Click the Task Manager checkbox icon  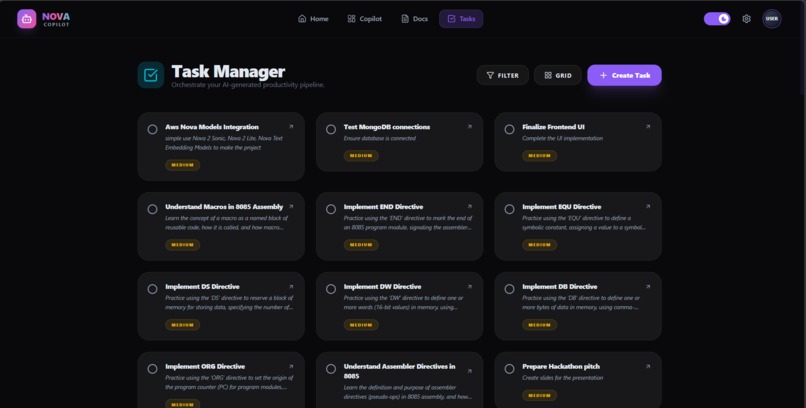(151, 75)
